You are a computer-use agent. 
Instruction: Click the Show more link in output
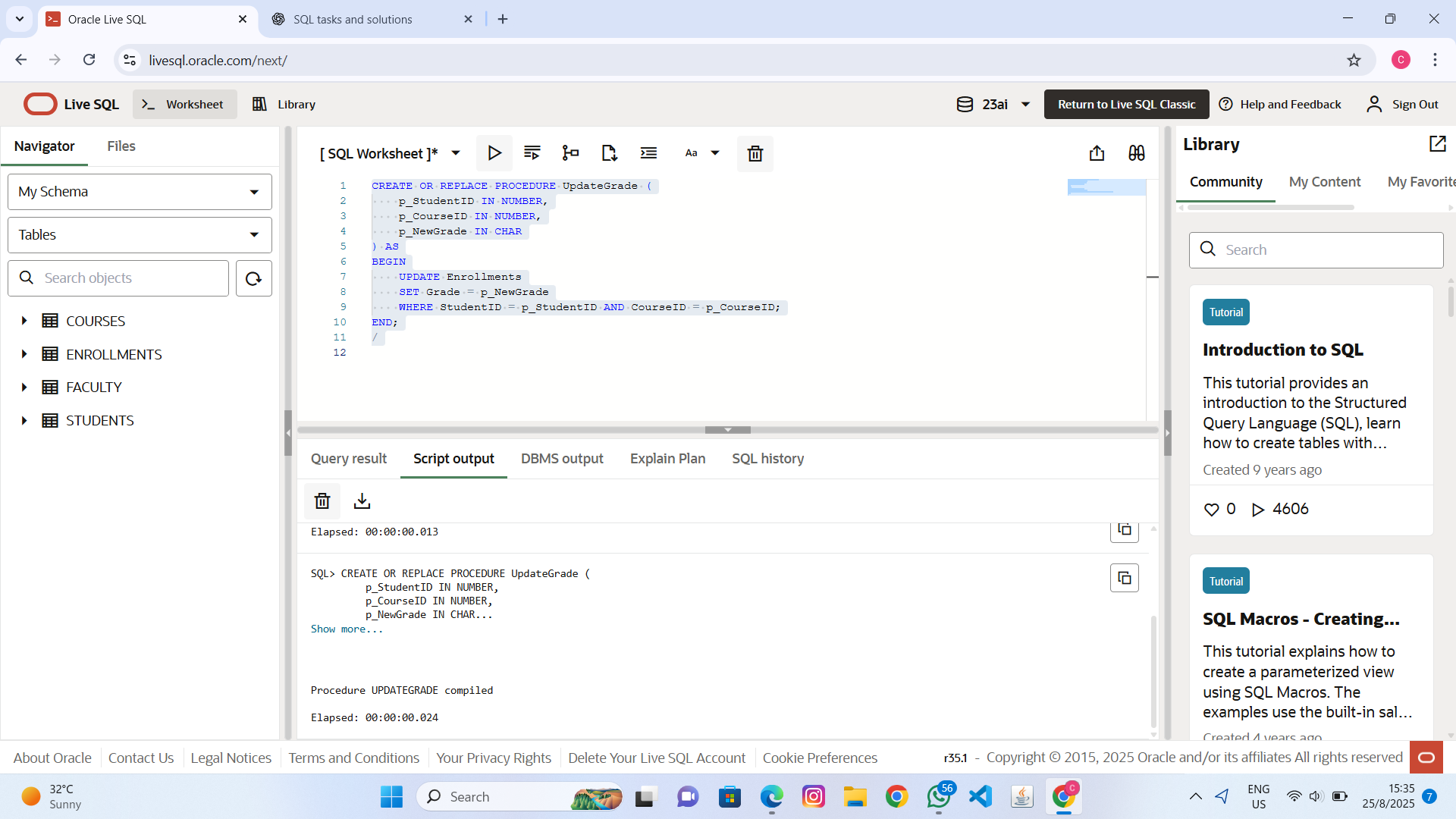click(x=347, y=629)
